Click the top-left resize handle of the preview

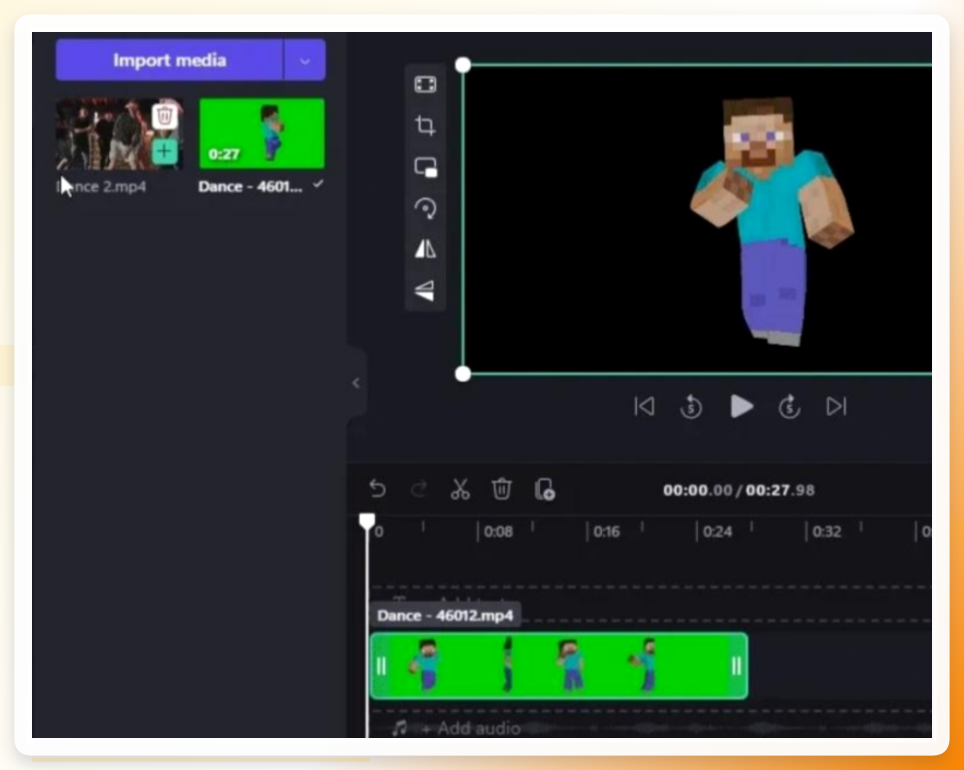463,65
